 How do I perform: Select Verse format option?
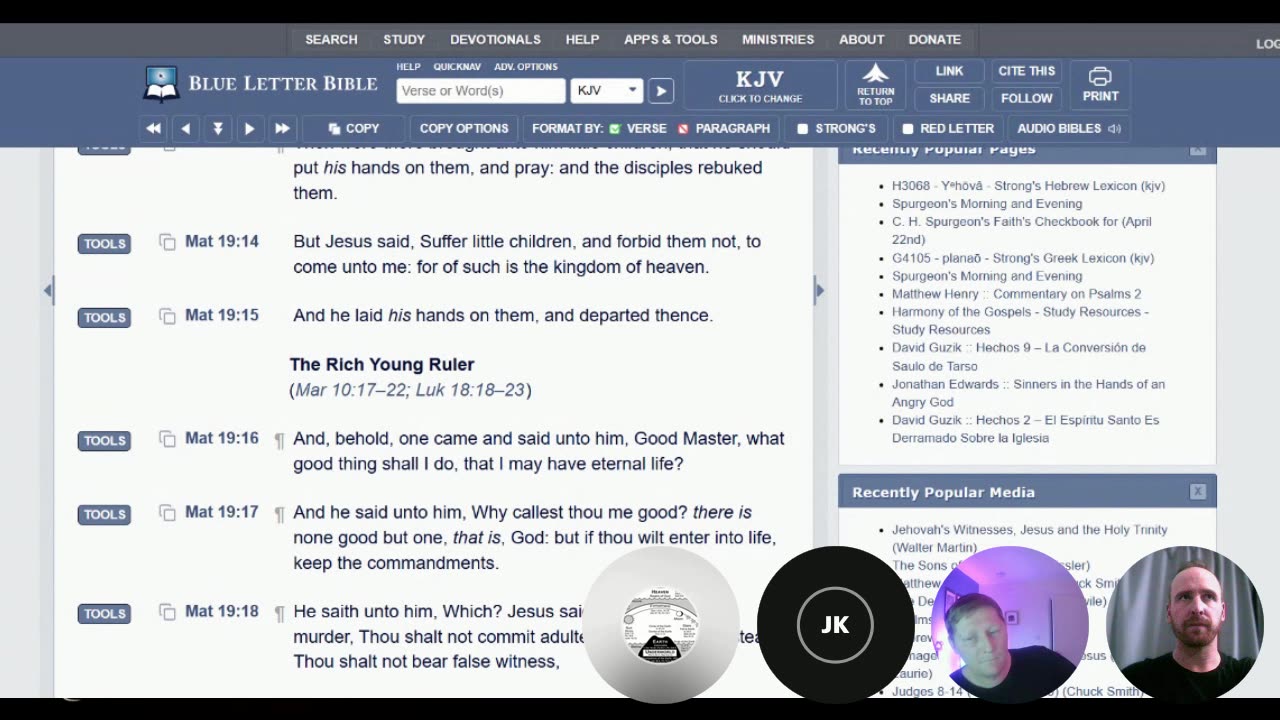click(x=637, y=128)
